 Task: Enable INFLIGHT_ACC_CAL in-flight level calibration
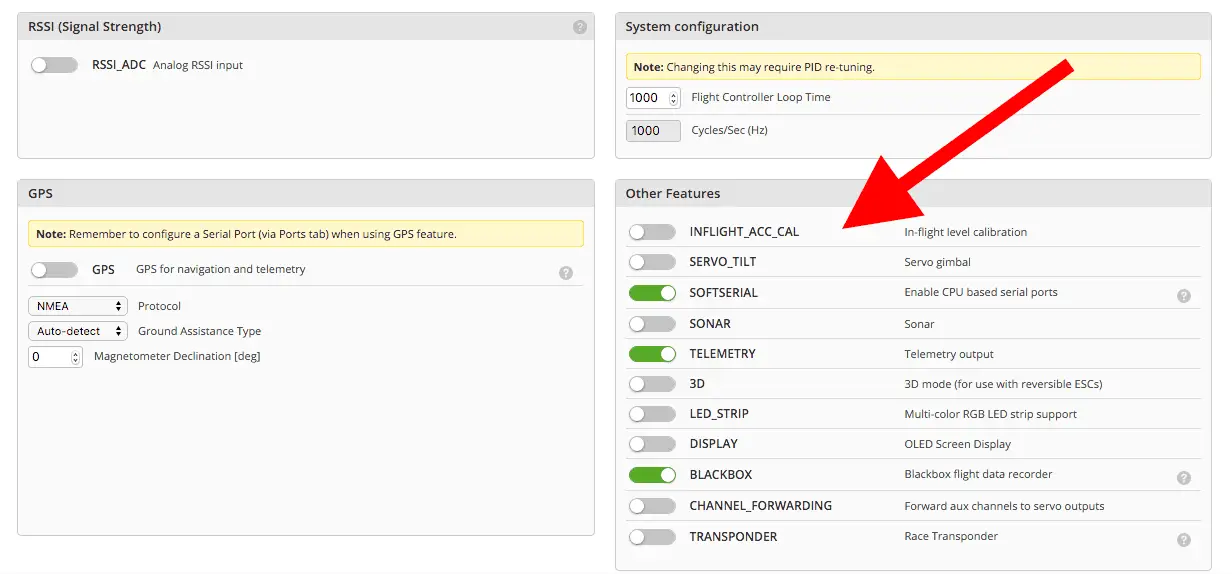pyautogui.click(x=652, y=232)
